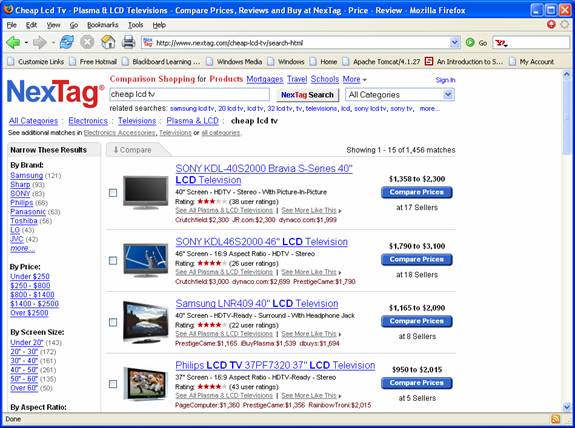The width and height of the screenshot is (575, 428).
Task: Click the cheap lcd tv search field
Action: [x=190, y=95]
